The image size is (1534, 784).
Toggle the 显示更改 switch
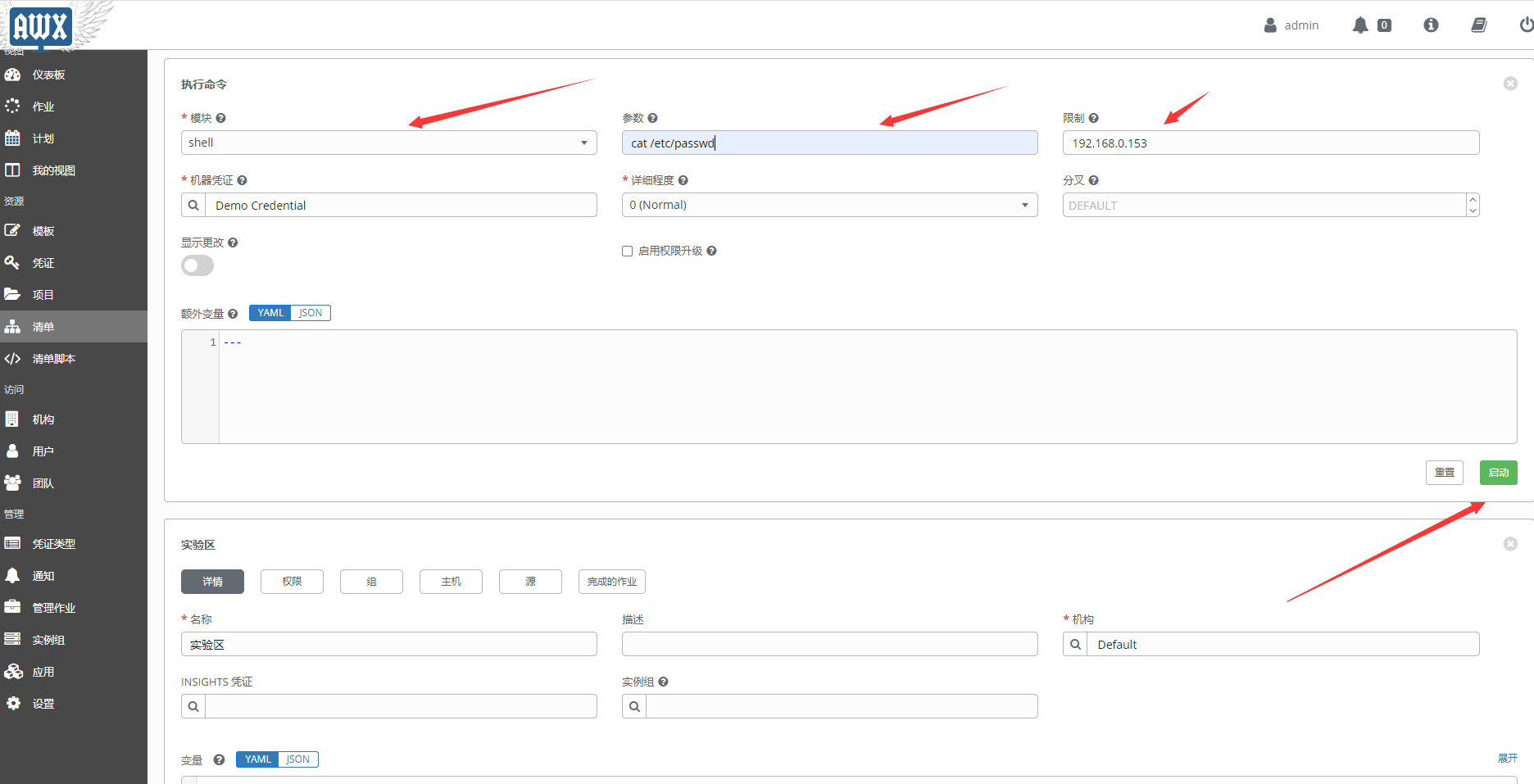click(197, 265)
